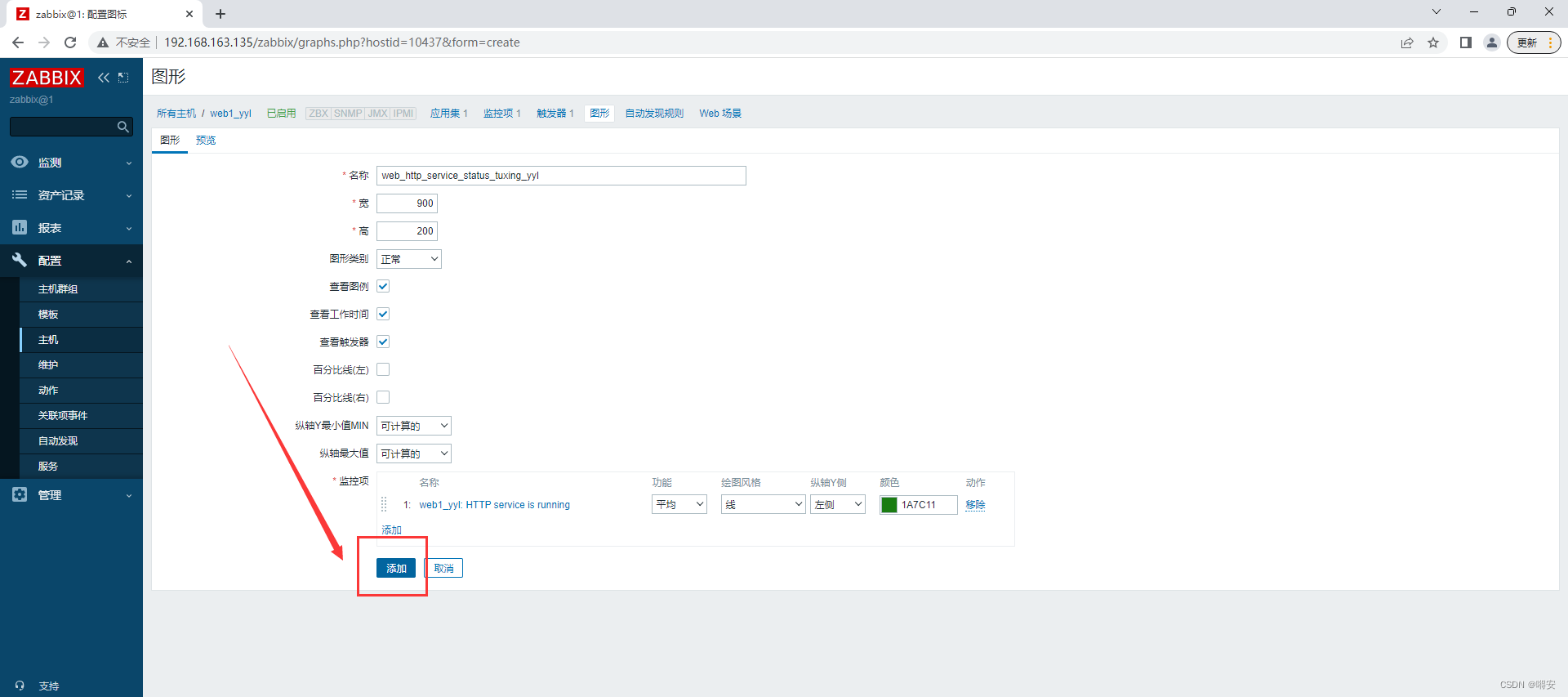Open the tab search chevron
Viewport: 1568px width, 697px height.
(x=1437, y=11)
